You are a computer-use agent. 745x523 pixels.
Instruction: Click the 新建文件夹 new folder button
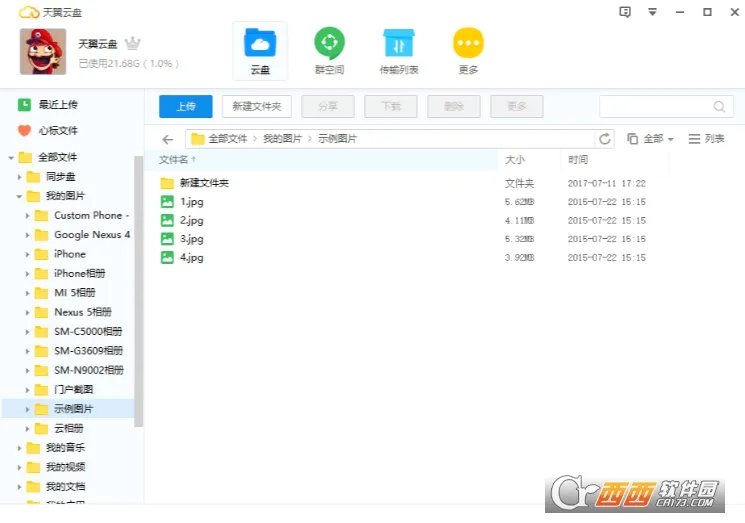(x=257, y=106)
